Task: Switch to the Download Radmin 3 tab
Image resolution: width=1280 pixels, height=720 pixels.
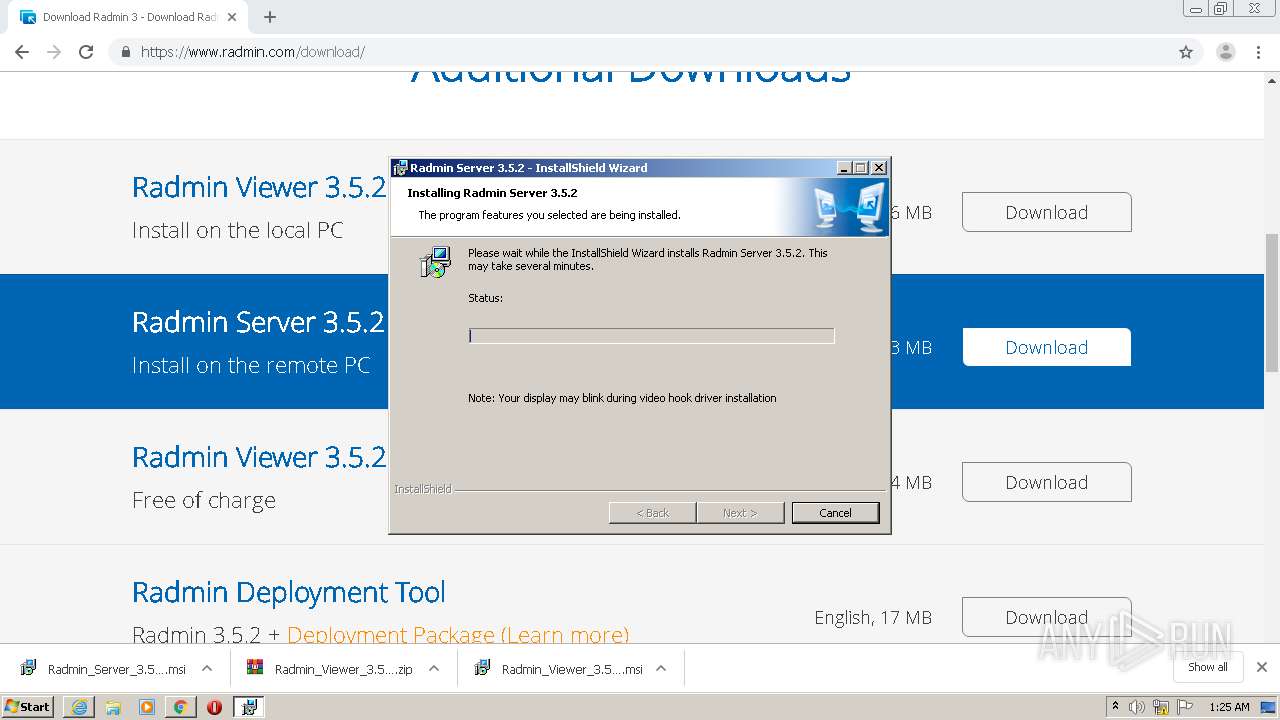Action: pyautogui.click(x=128, y=17)
